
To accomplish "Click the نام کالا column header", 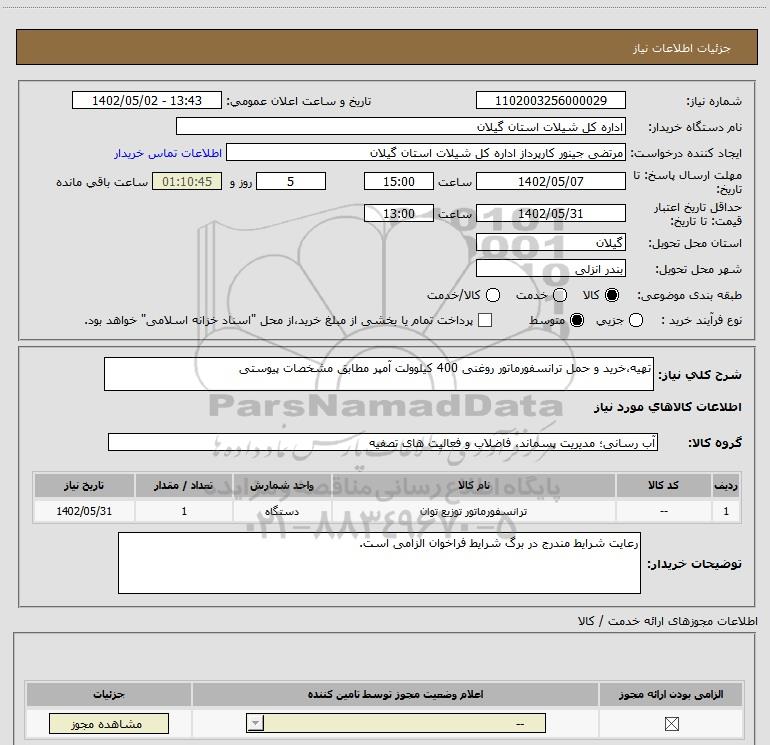I will (474, 485).
